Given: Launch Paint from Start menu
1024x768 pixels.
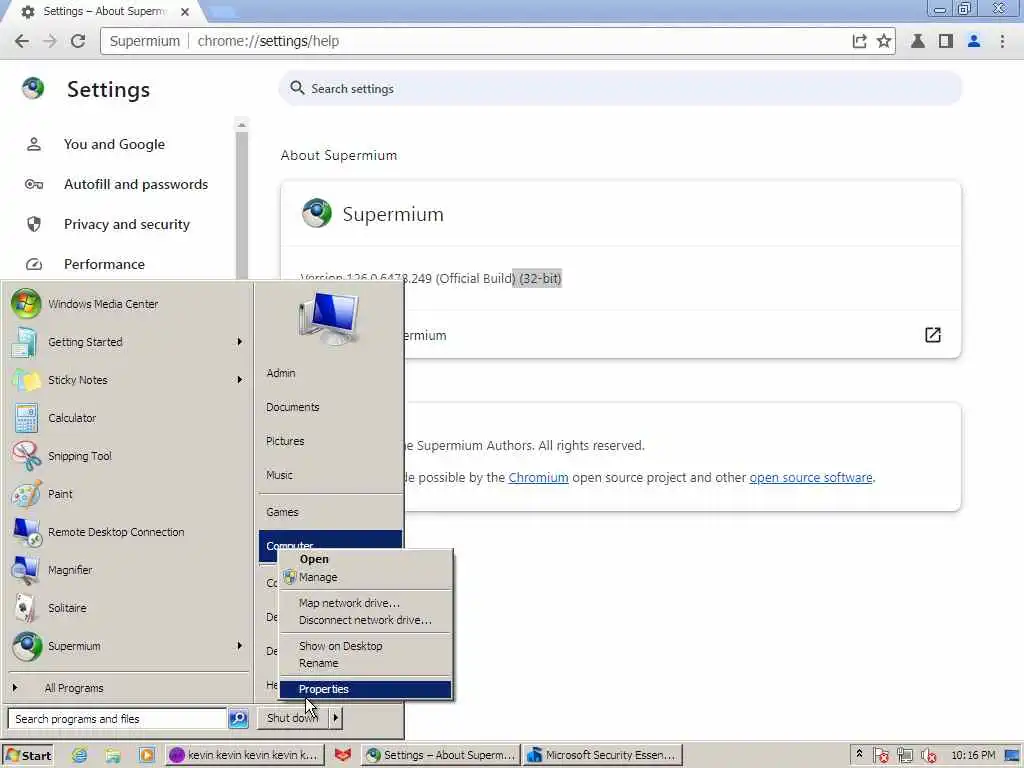Looking at the screenshot, I should tap(128, 494).
